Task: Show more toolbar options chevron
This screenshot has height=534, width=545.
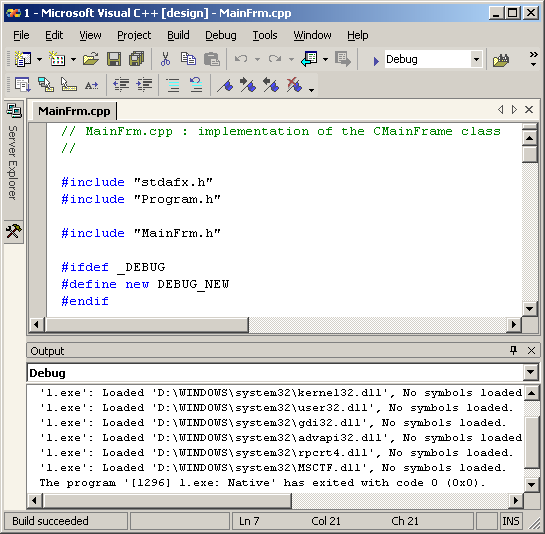Action: 533,59
